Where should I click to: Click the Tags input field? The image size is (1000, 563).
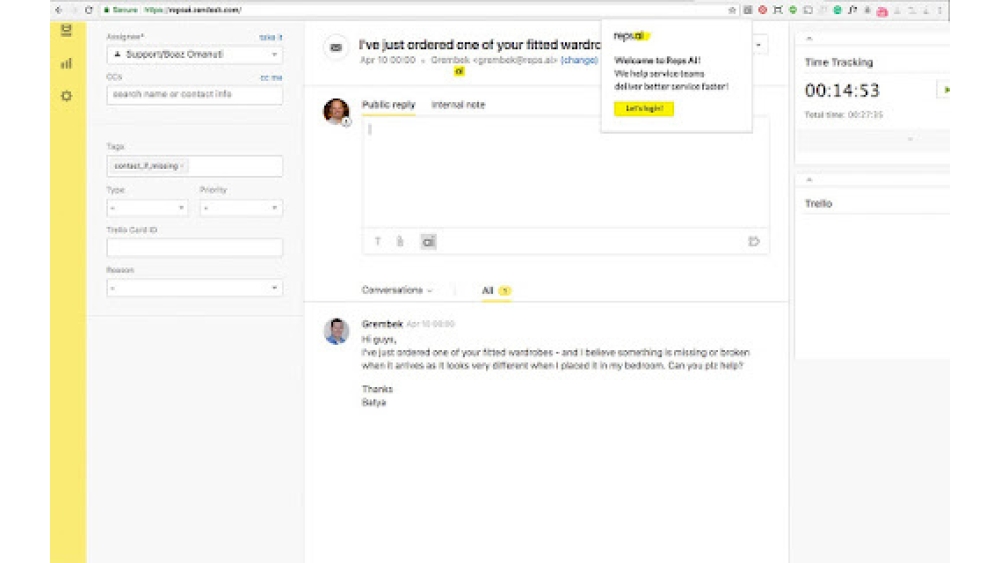pos(195,166)
